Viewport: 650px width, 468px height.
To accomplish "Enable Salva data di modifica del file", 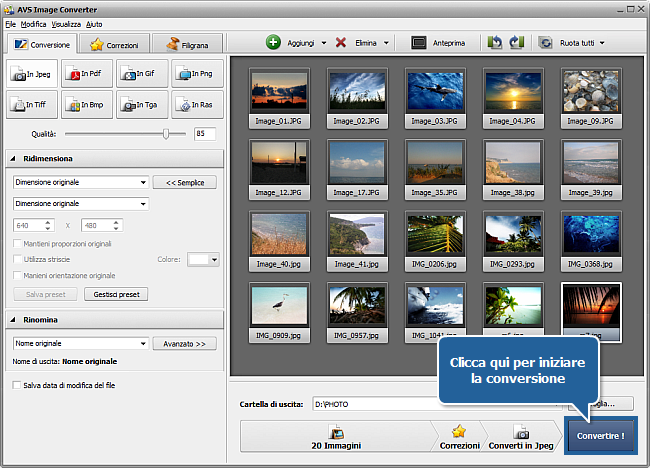I will coord(15,384).
